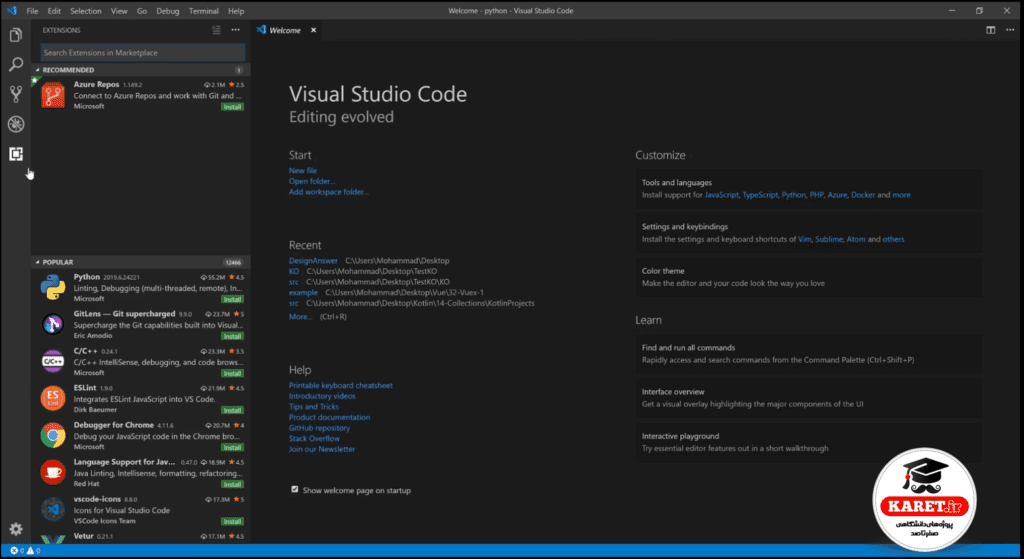This screenshot has height=559, width=1024.
Task: Install the Language Support for Java extension
Action: coord(232,485)
